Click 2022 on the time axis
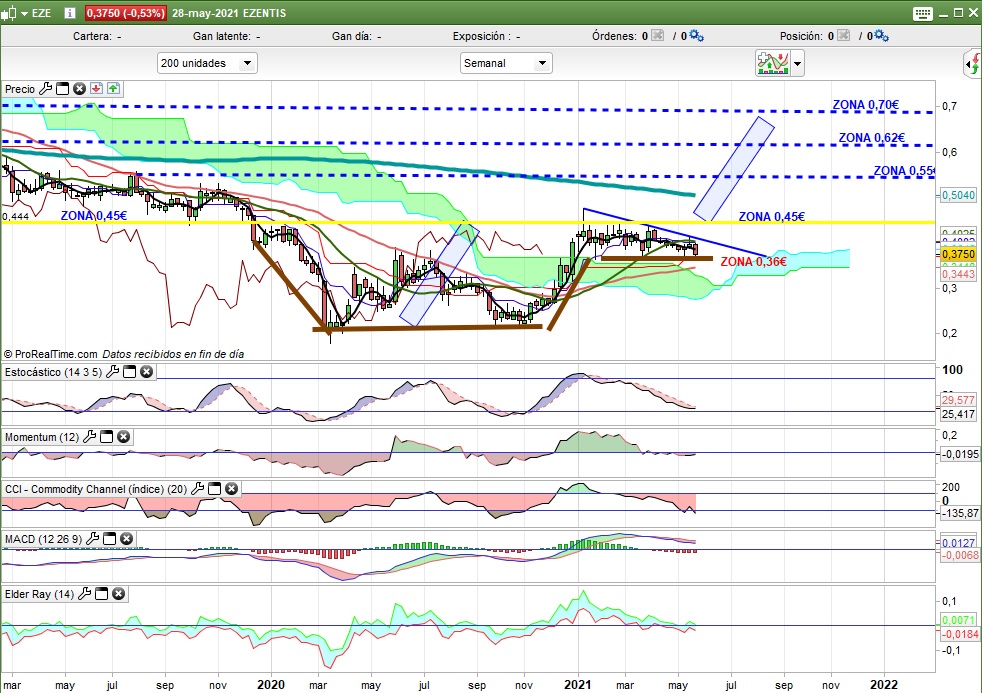 tap(884, 684)
